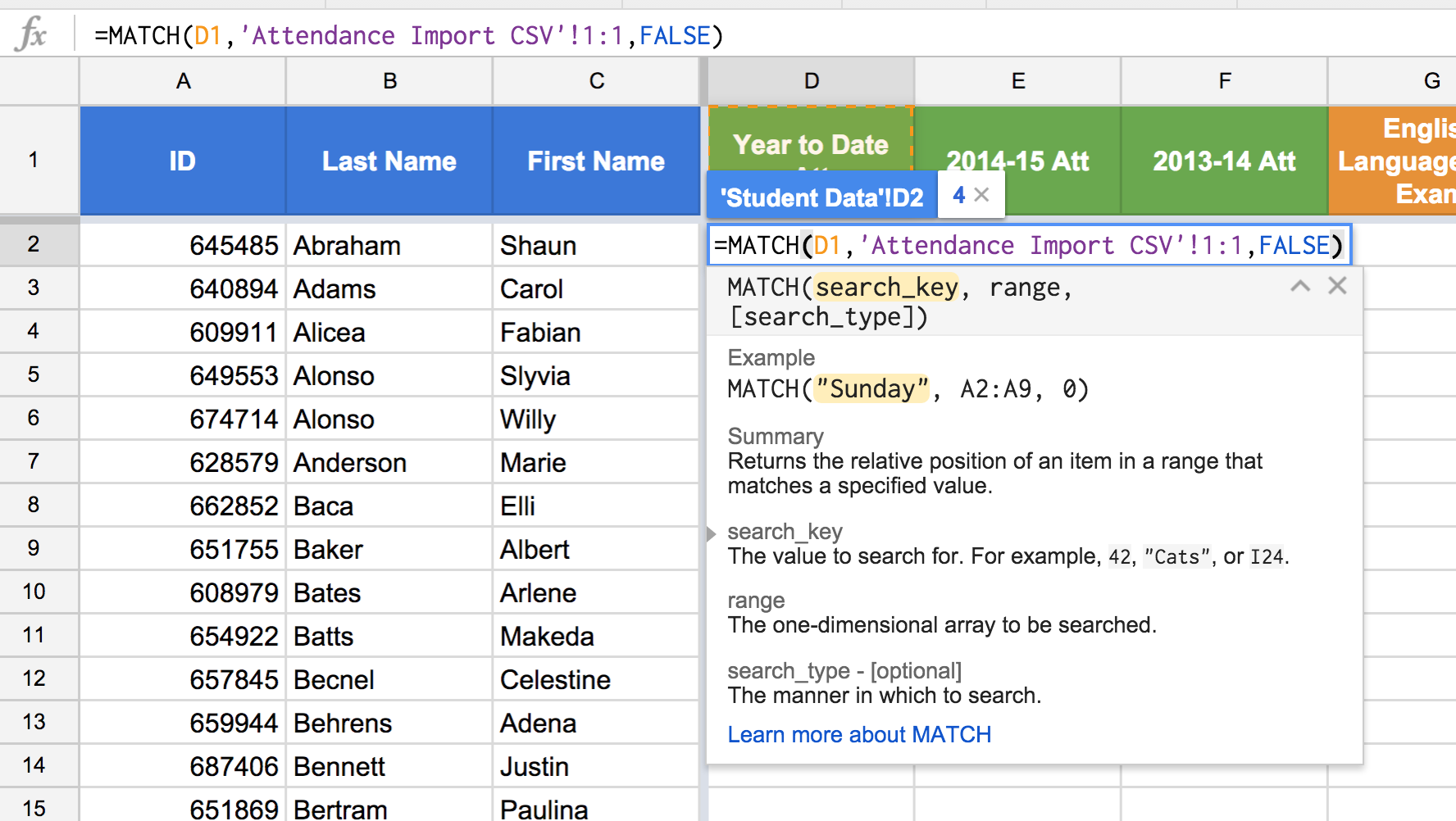
Task: Click the First Name header cell
Action: 596,161
